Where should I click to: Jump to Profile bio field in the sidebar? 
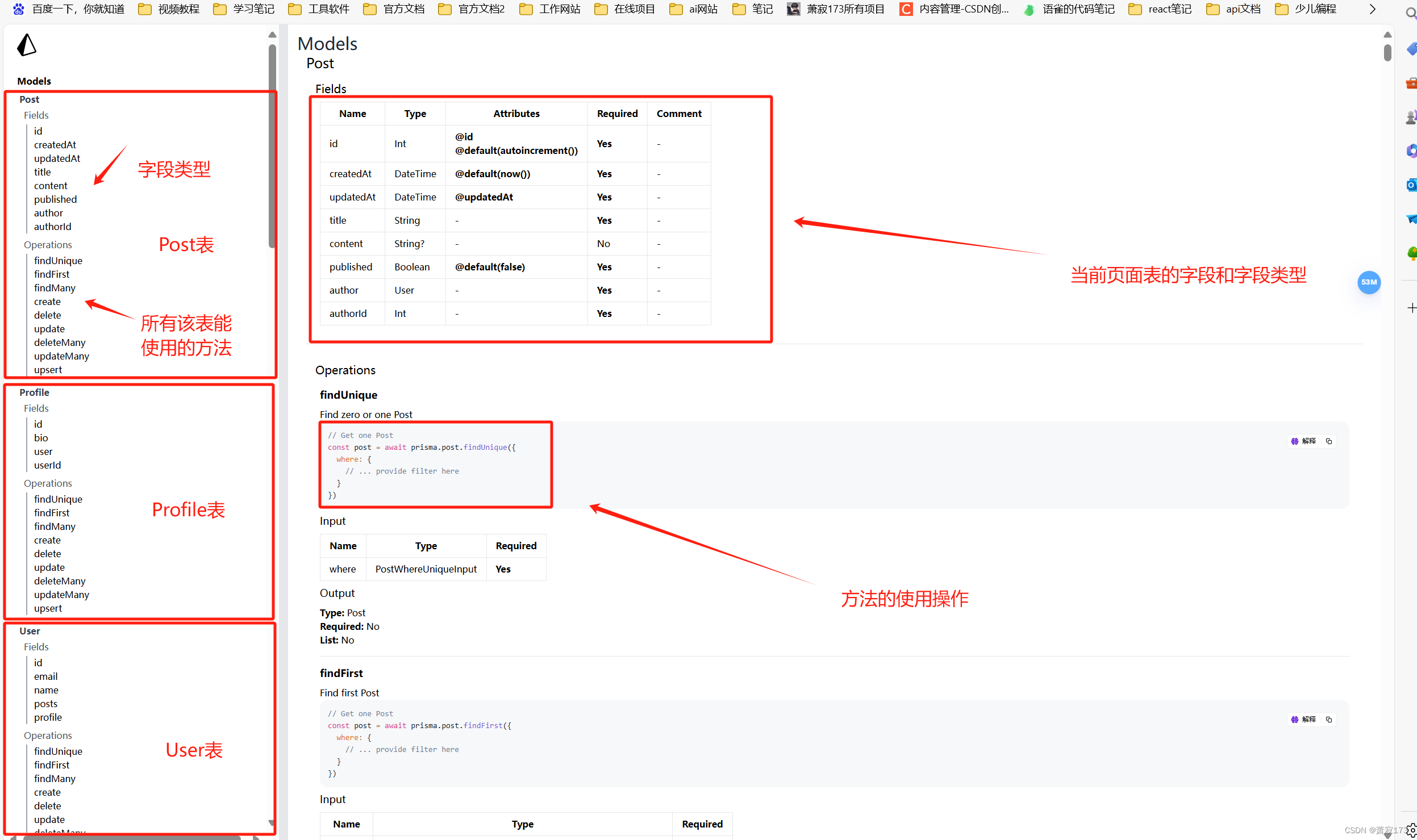[x=41, y=438]
